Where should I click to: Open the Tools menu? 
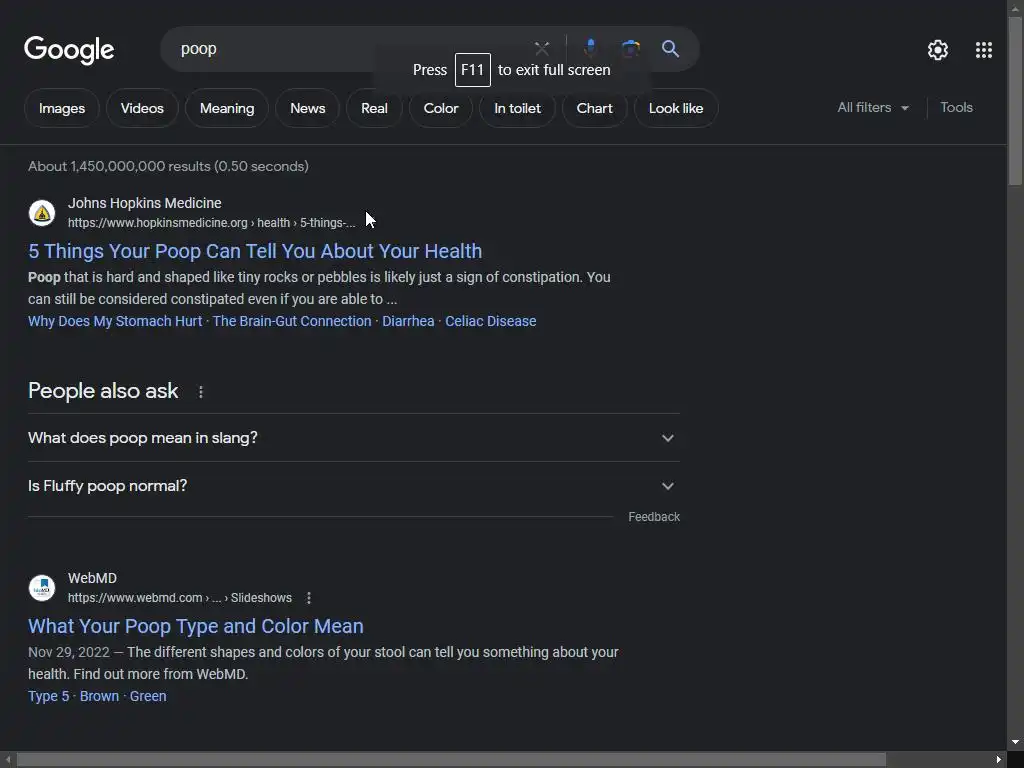(956, 108)
